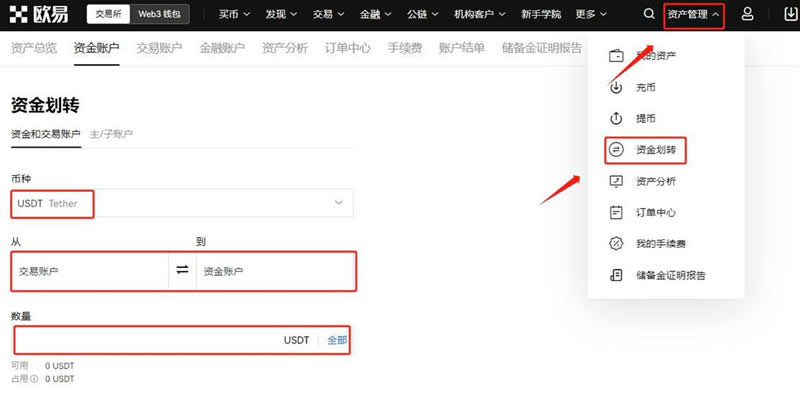The width and height of the screenshot is (800, 399).
Task: Click the search magnifier icon
Action: coord(649,14)
